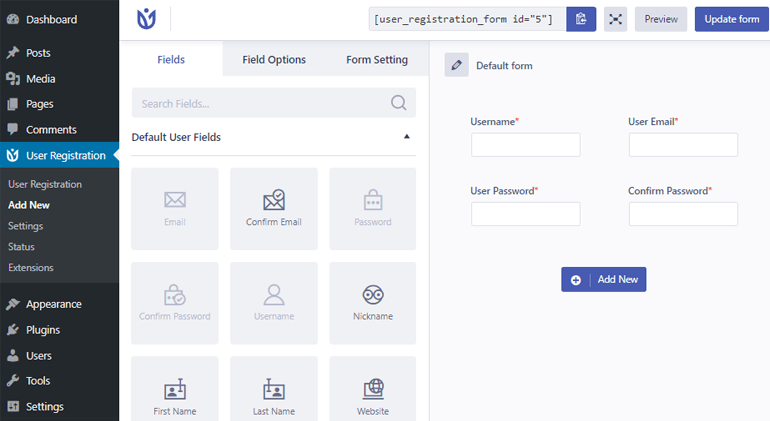The width and height of the screenshot is (770, 421).
Task: Add the Confirm Email field
Action: click(274, 209)
